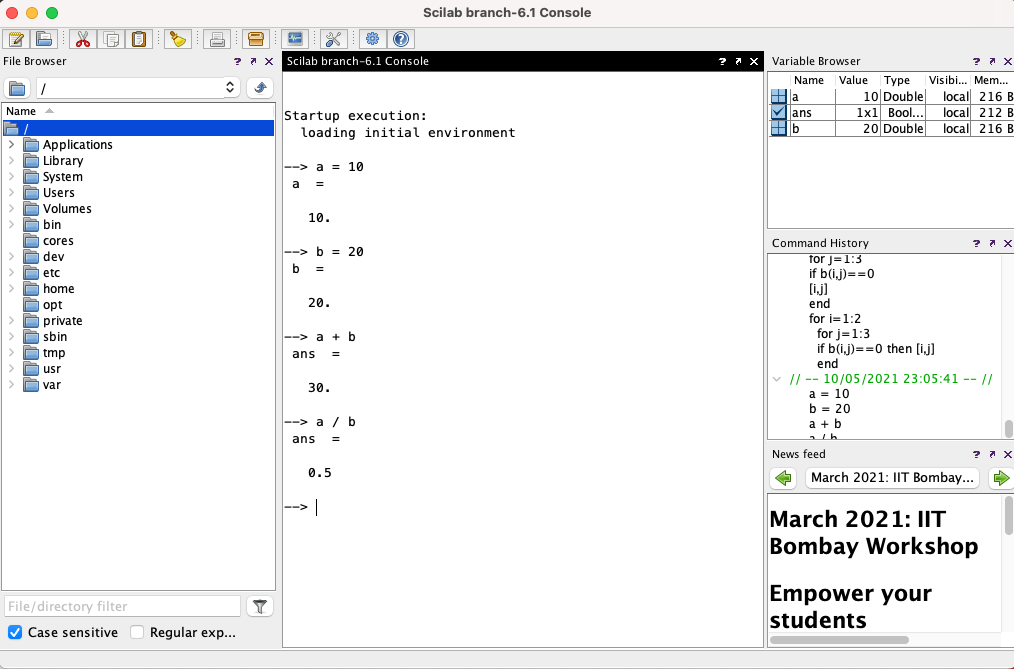The image size is (1014, 669).
Task: Open Console panel help question mark
Action: 722,61
